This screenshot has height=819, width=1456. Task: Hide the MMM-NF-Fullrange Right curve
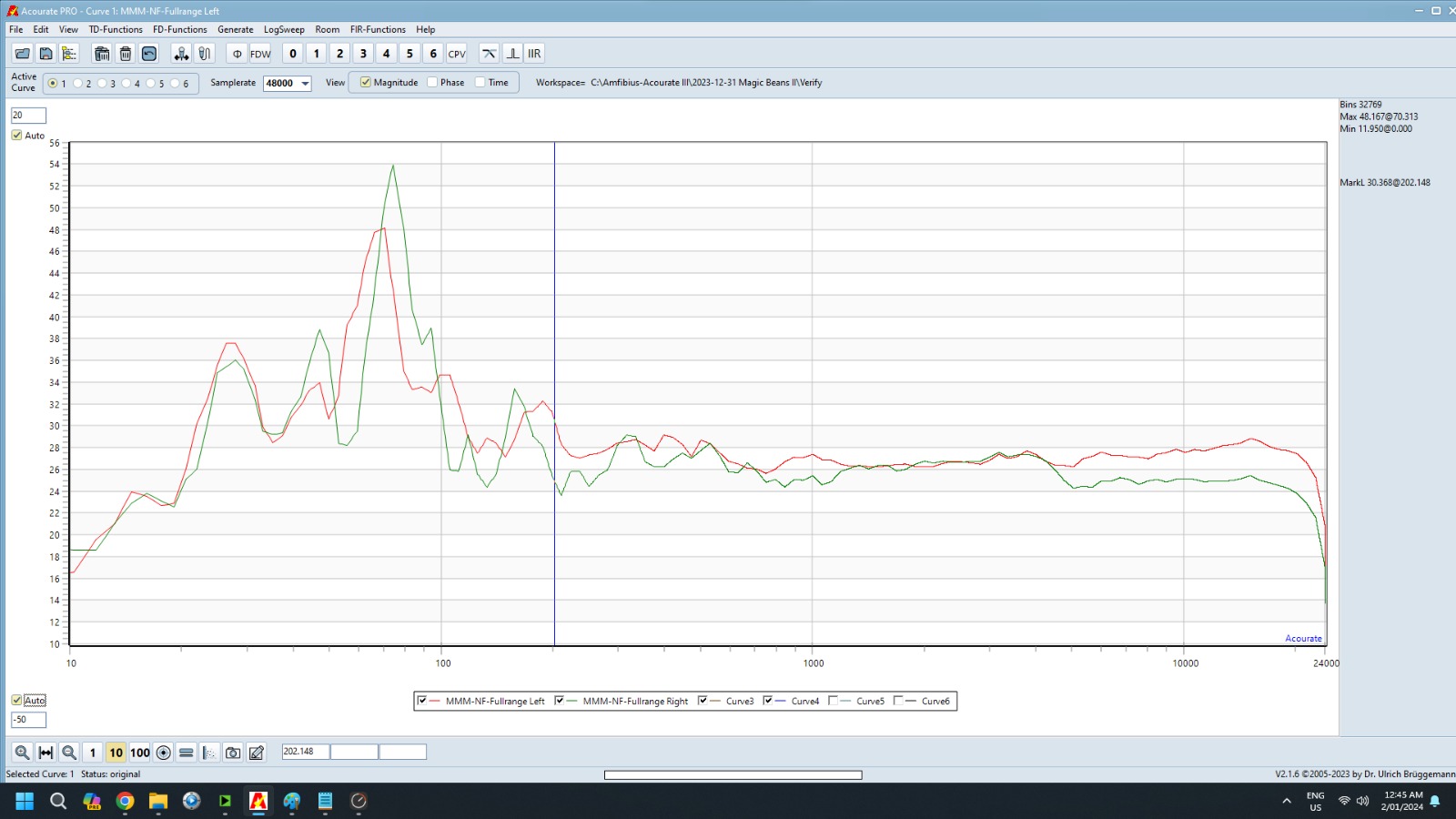click(560, 701)
